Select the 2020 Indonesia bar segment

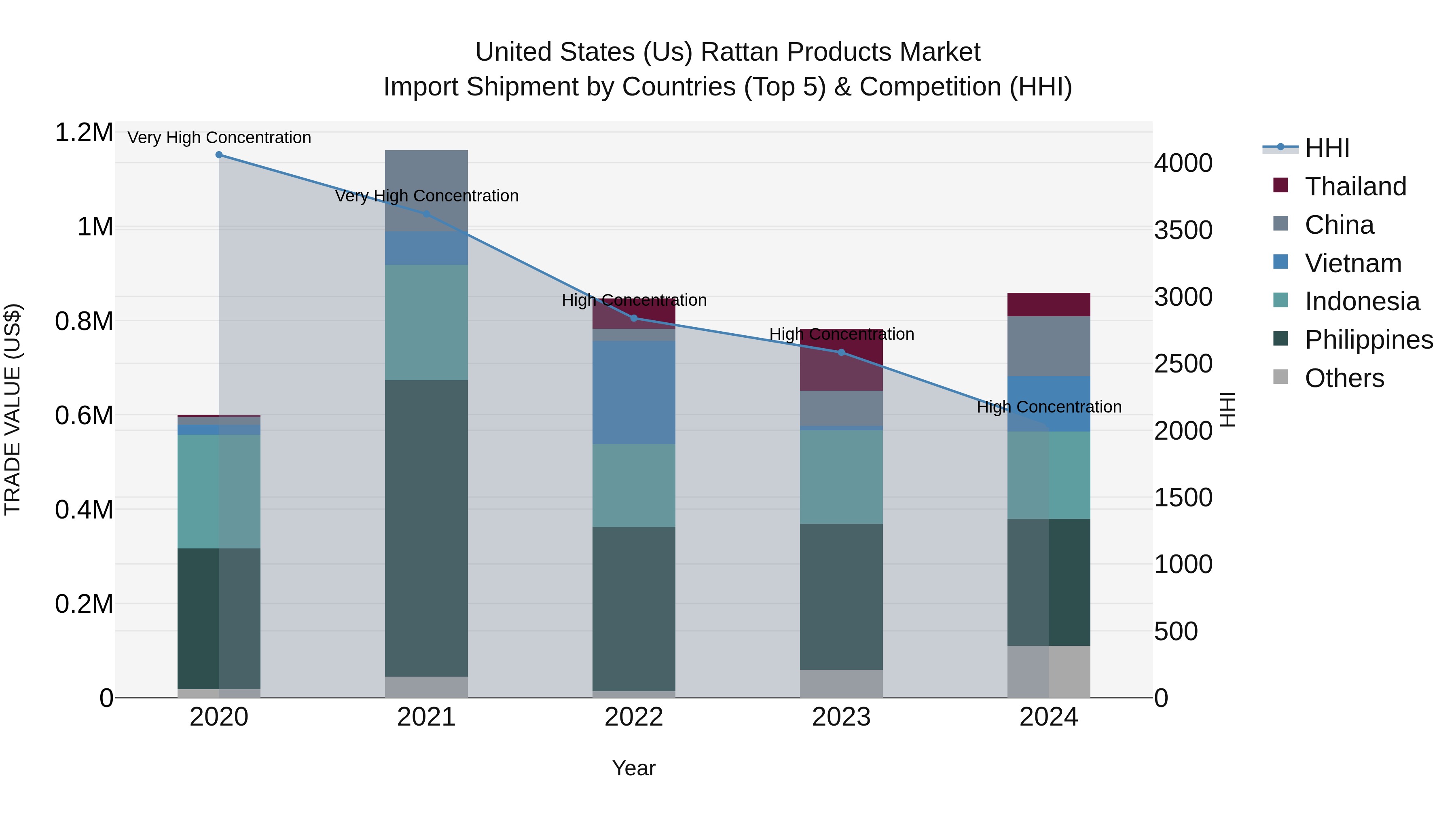click(219, 492)
